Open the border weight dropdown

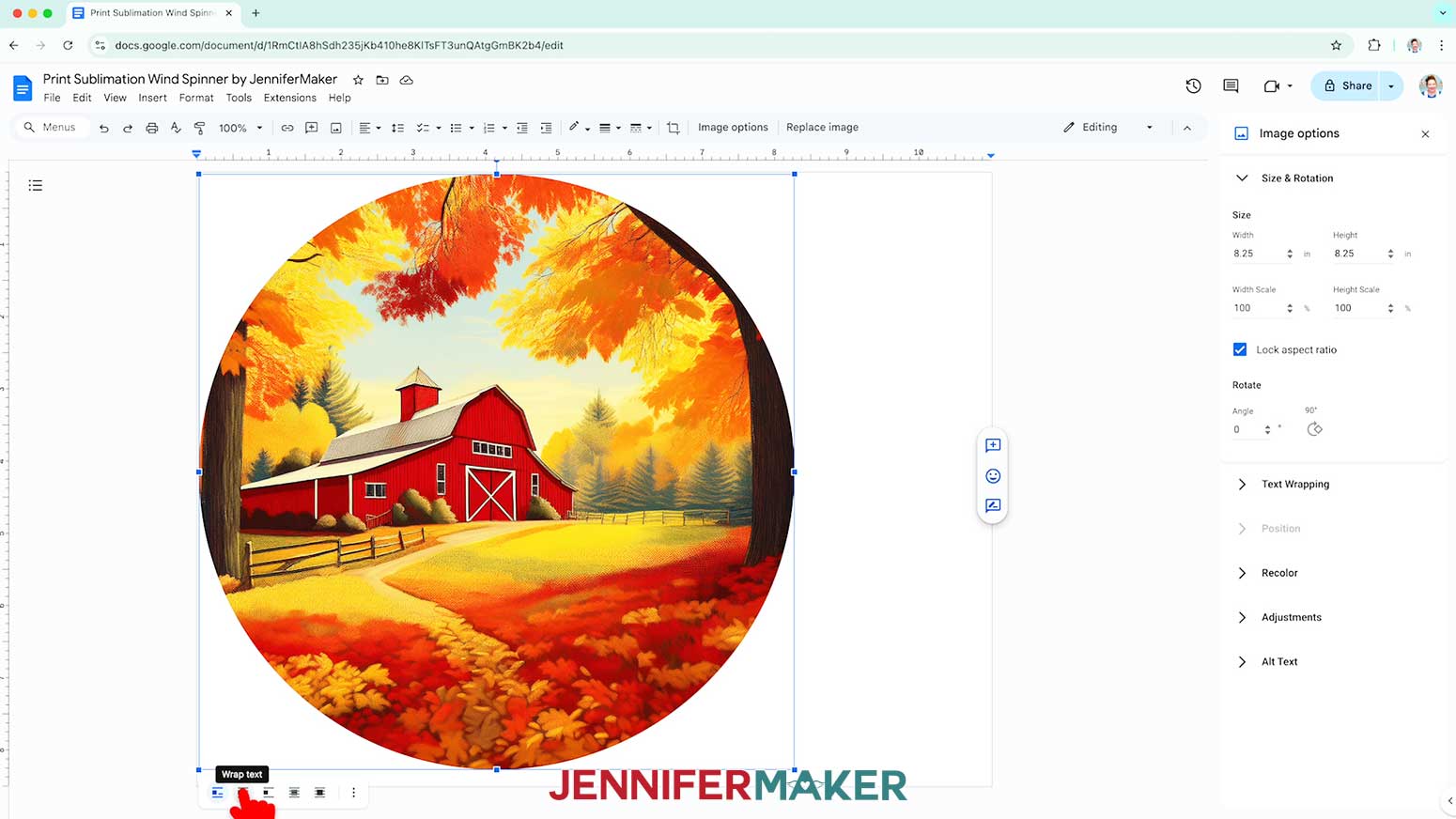click(x=610, y=128)
